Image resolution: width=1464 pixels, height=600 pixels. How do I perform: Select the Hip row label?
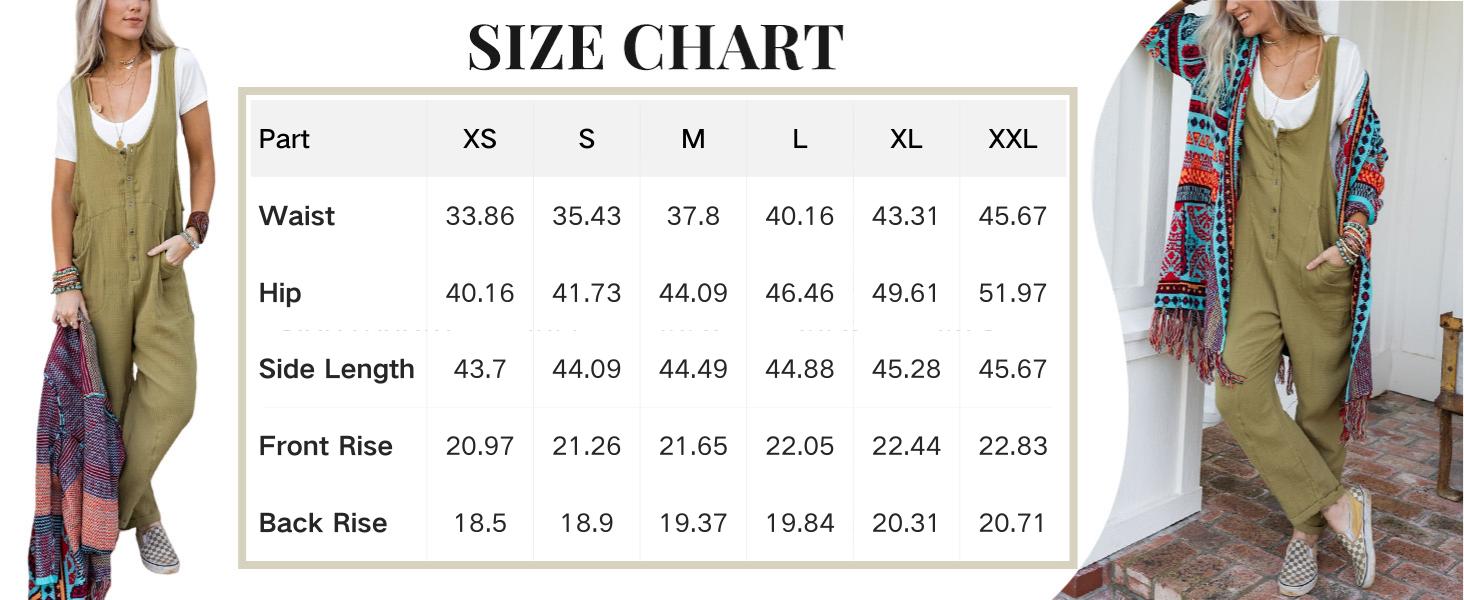click(280, 293)
